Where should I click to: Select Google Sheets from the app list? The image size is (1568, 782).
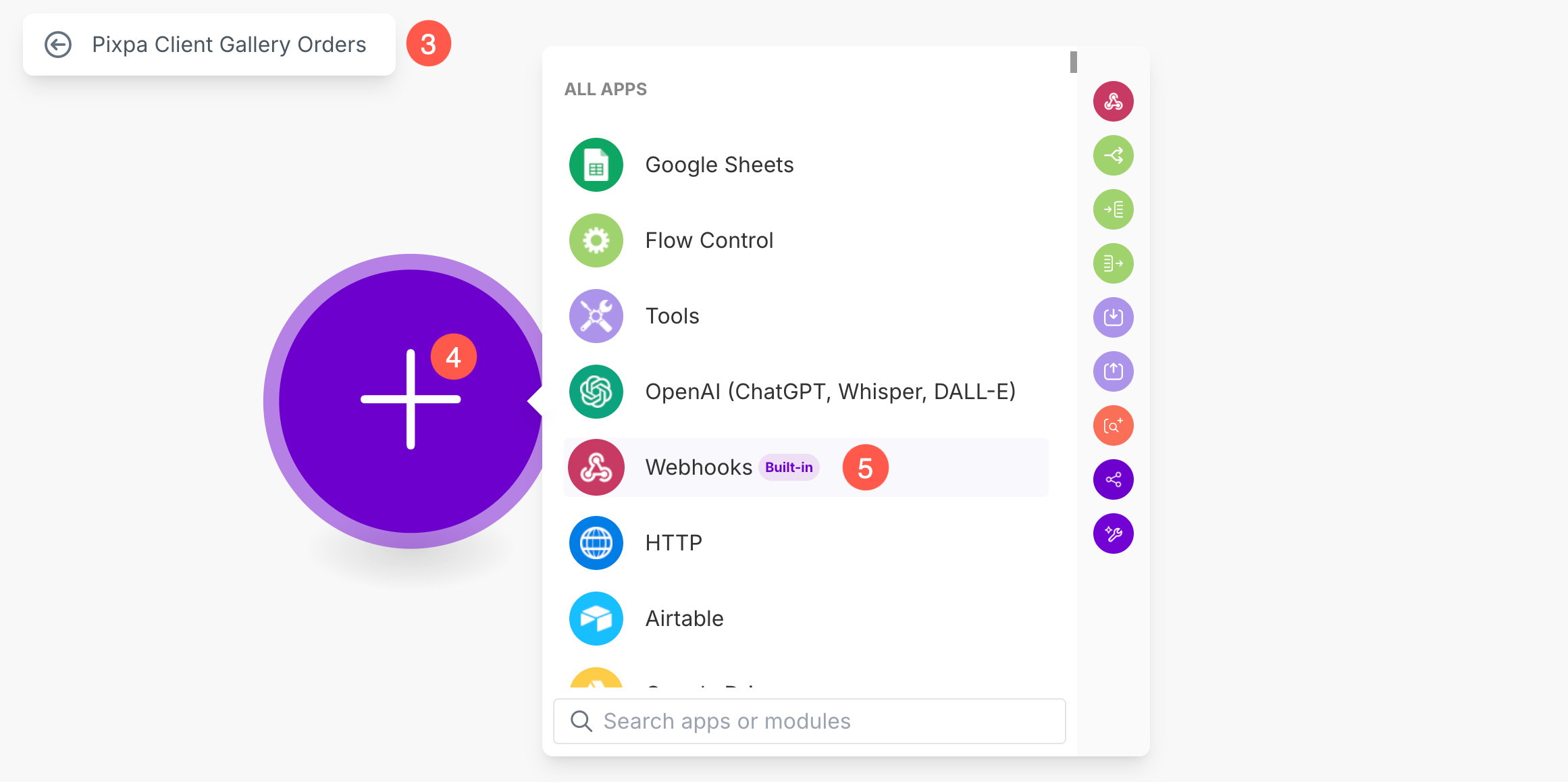point(806,165)
